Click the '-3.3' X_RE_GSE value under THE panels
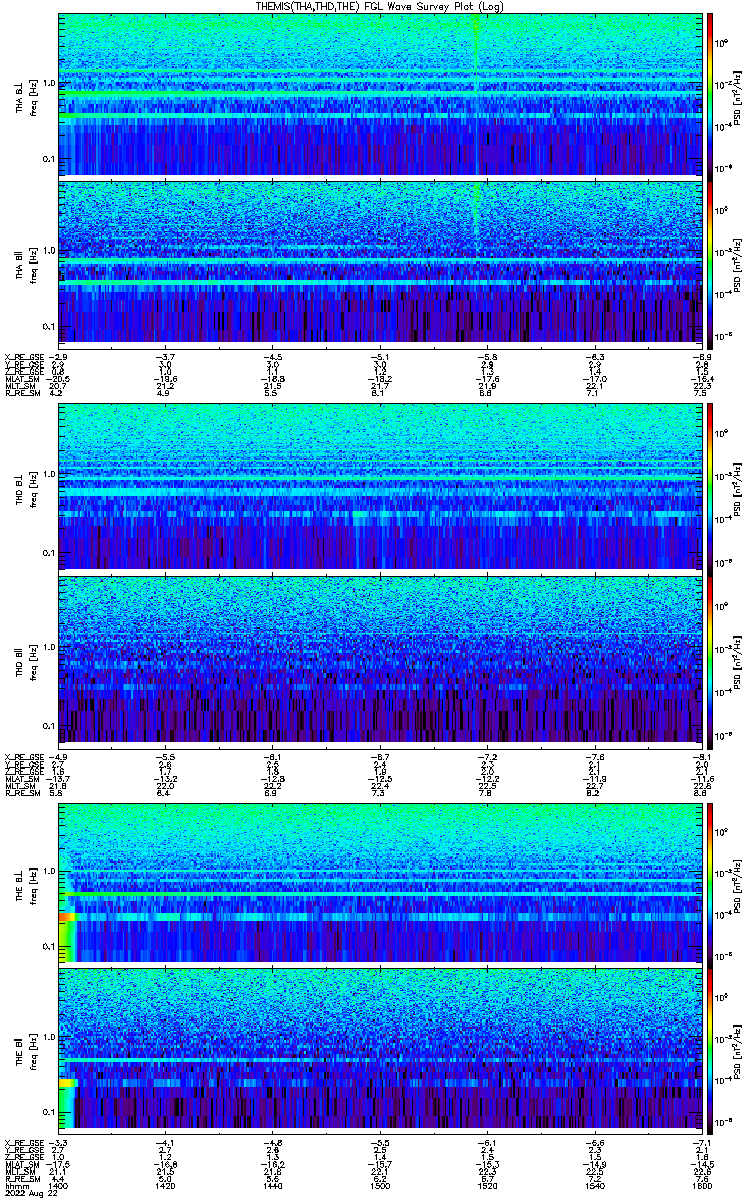Image resolution: width=750 pixels, height=1200 pixels. click(59, 1144)
